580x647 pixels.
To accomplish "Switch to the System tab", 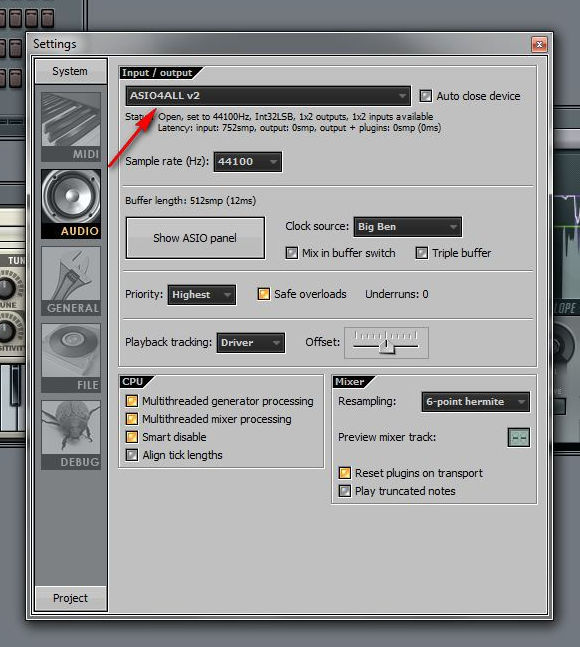I will coord(71,71).
